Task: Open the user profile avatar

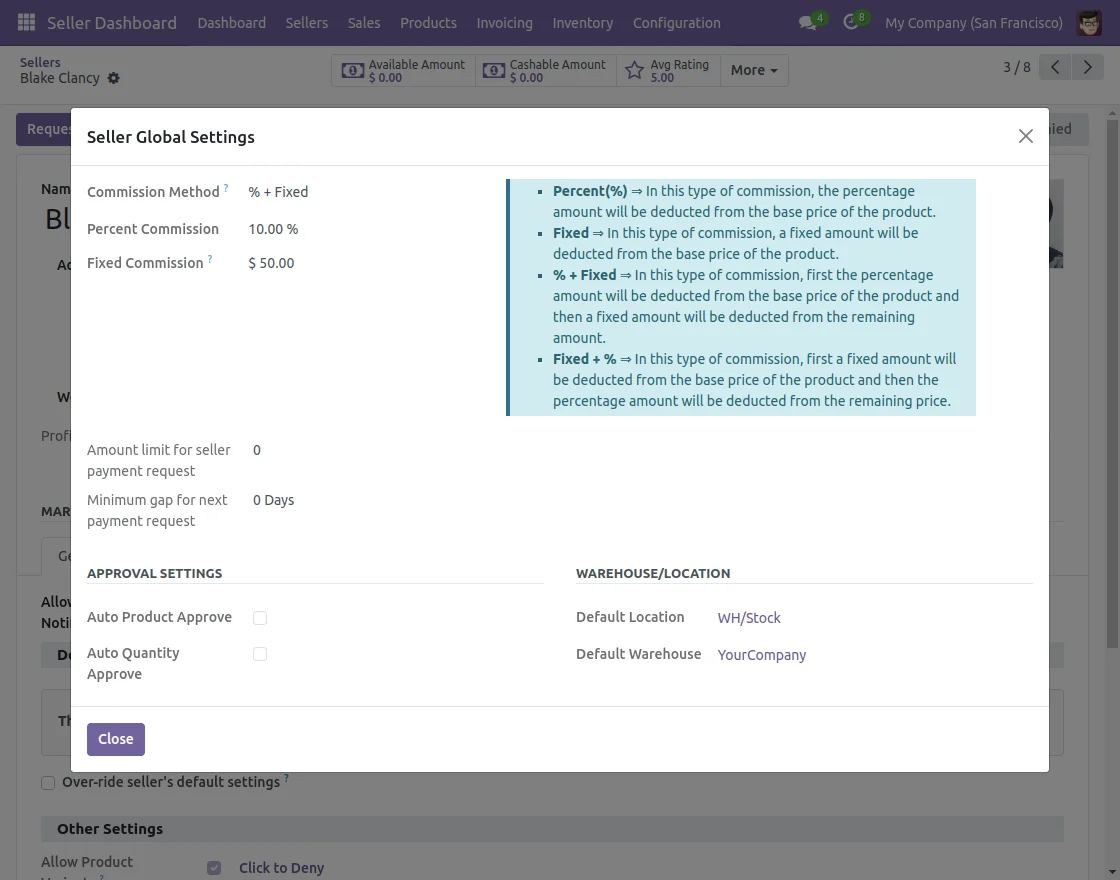Action: click(1089, 22)
